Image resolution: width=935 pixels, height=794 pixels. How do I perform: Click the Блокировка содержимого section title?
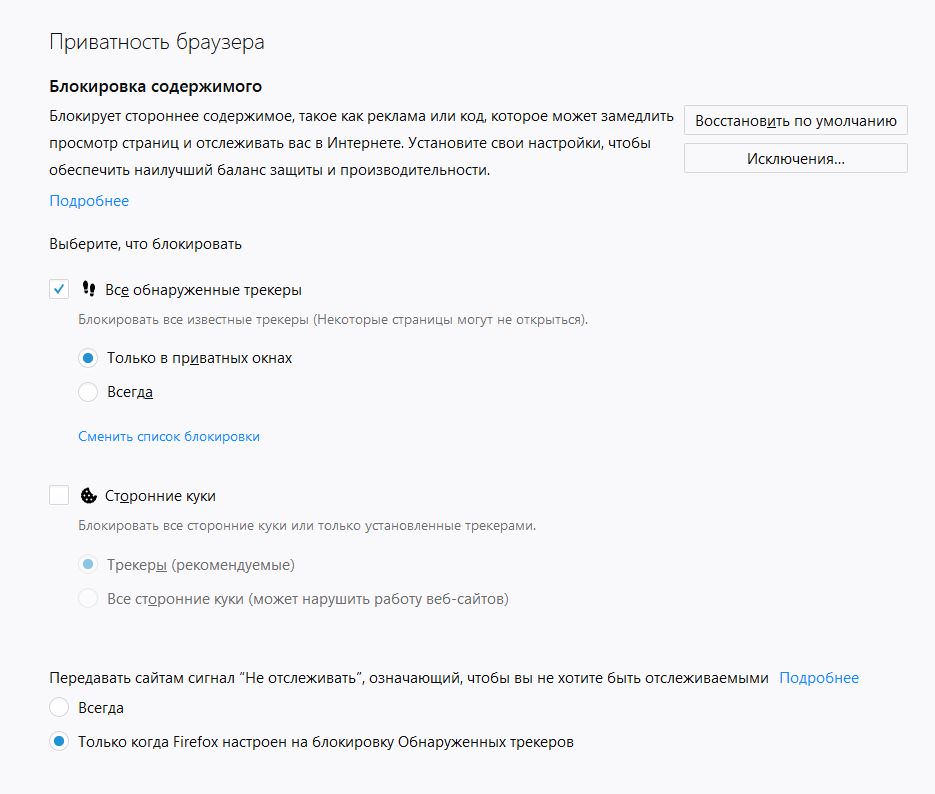pyautogui.click(x=155, y=87)
